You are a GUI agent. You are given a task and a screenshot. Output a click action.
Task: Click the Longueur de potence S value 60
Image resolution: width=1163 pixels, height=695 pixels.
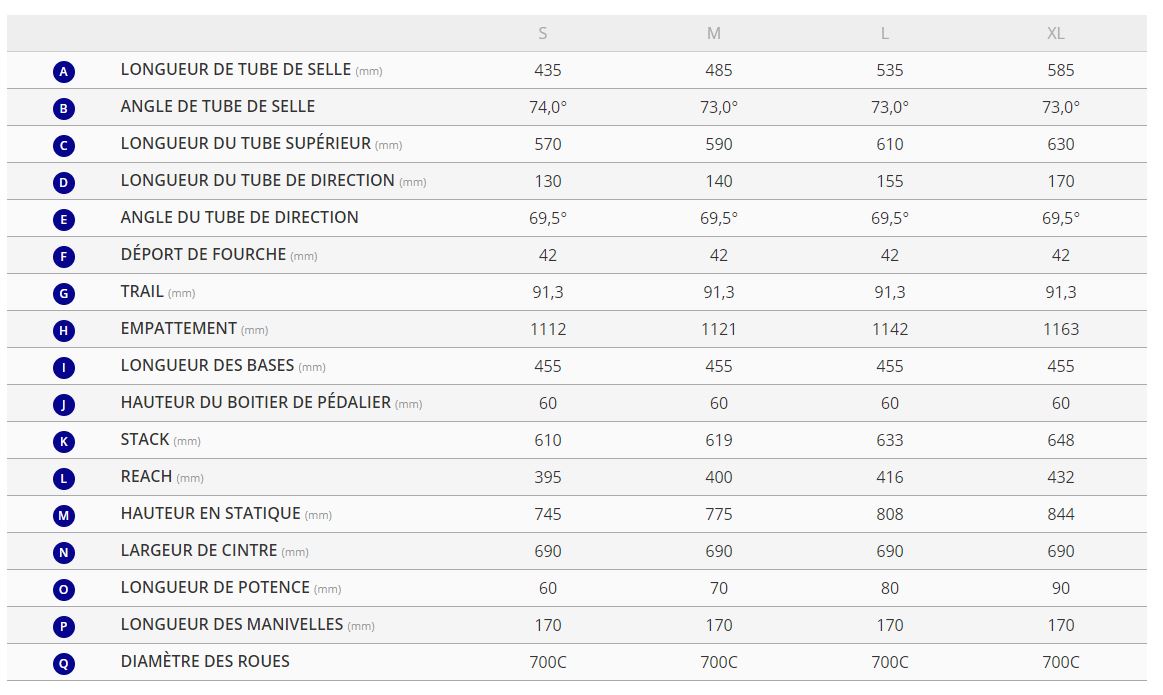pos(548,588)
